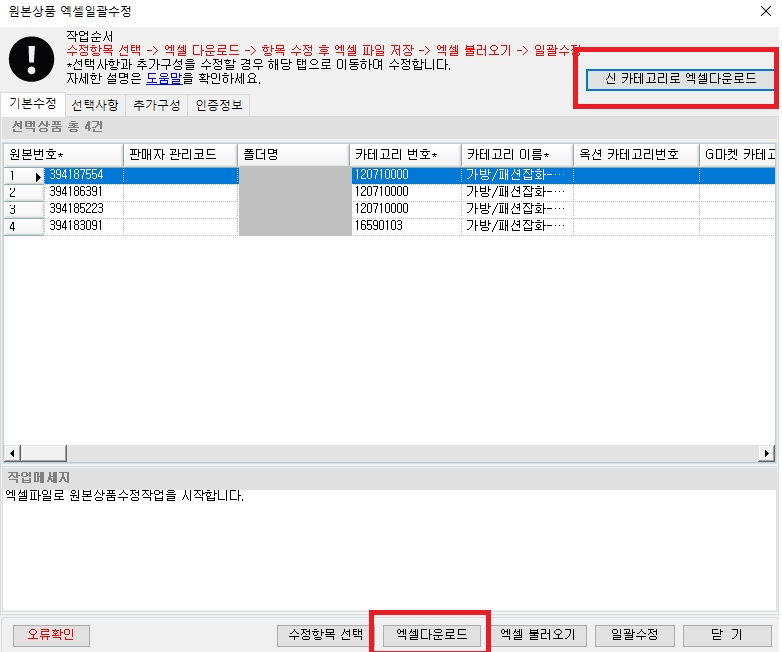Open the 인증정보 tab
782x652 pixels.
219,105
